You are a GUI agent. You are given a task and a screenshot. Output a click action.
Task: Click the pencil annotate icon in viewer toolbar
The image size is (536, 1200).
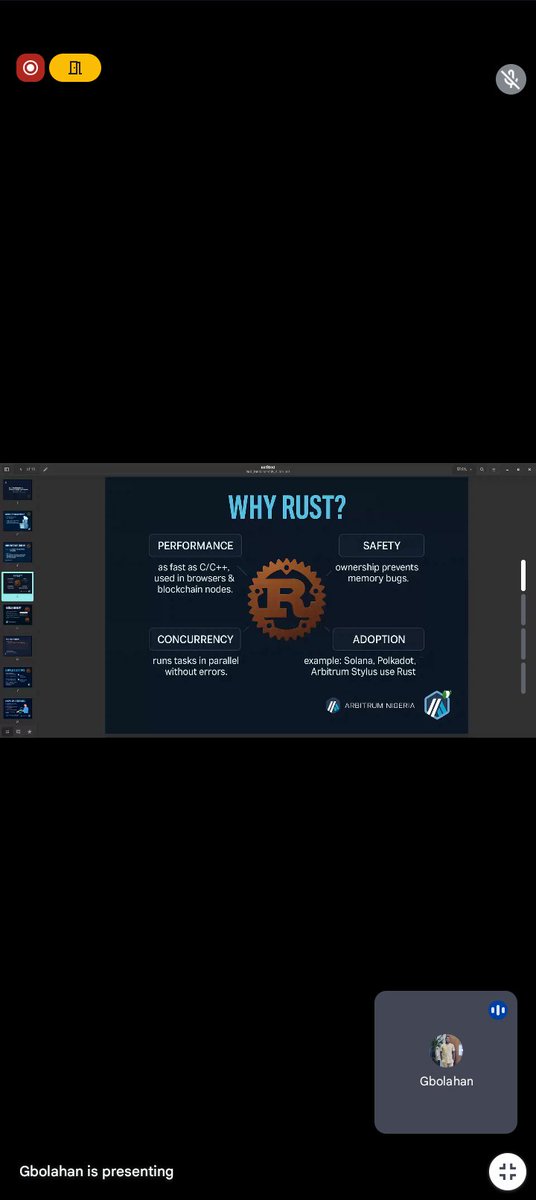tap(46, 469)
